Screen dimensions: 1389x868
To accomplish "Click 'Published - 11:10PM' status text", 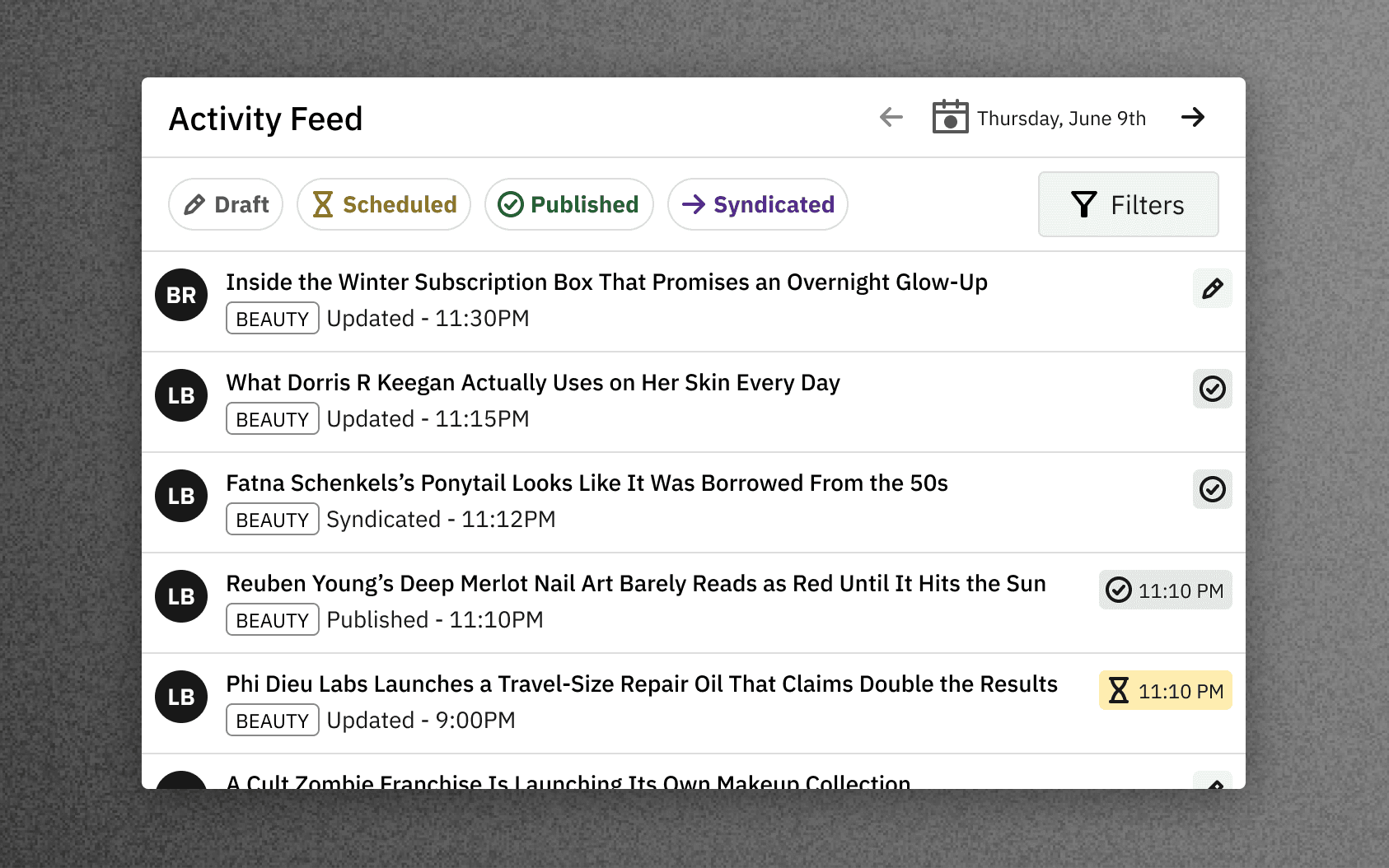I will tap(435, 620).
